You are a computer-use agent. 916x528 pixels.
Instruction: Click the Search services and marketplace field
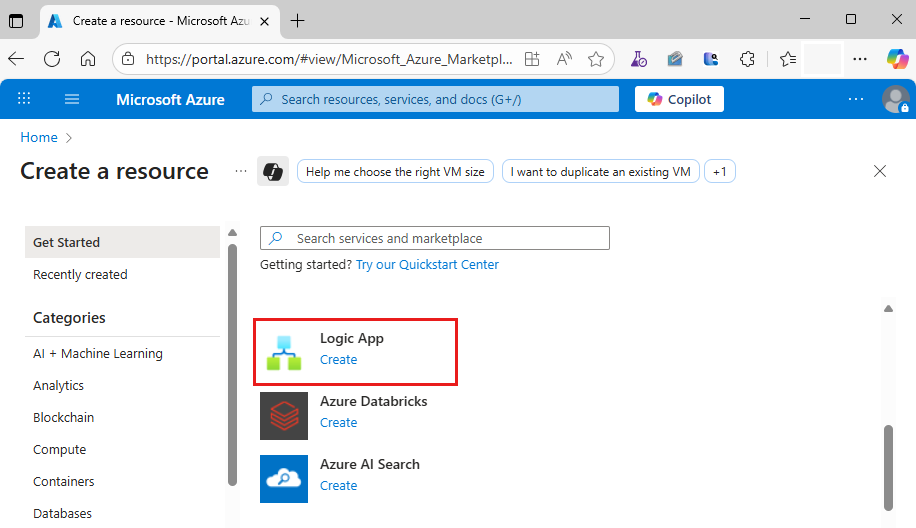click(435, 238)
